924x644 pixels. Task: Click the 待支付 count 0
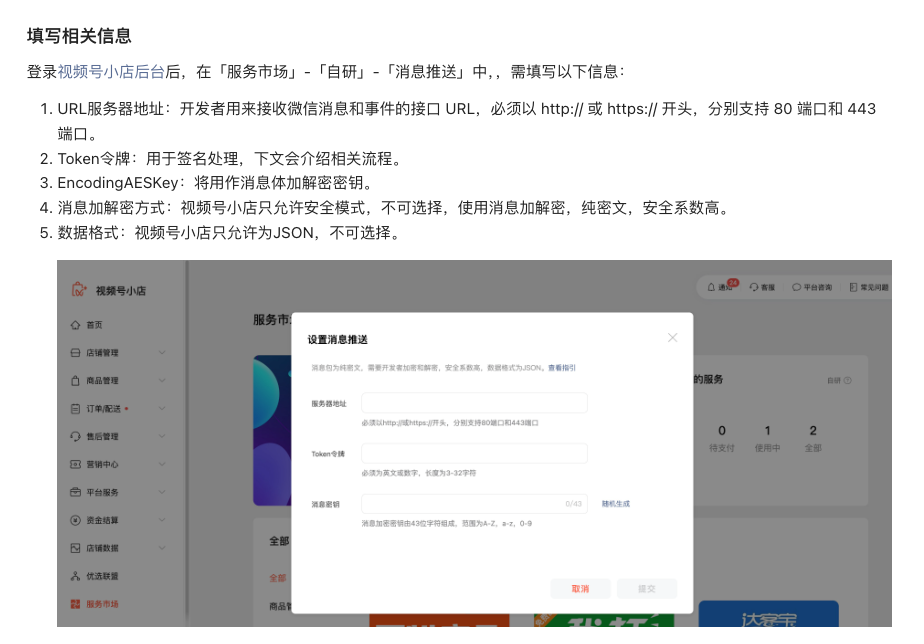722,431
